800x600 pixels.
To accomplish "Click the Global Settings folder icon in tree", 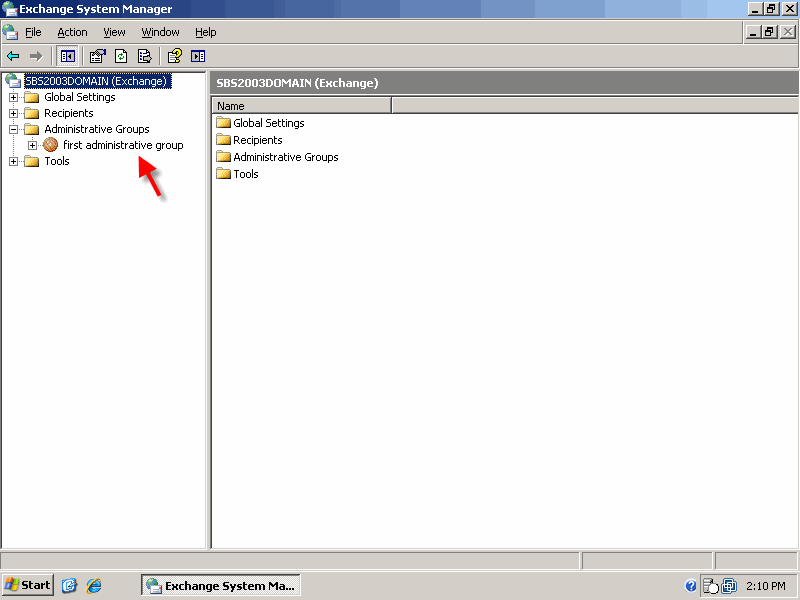I will (x=32, y=97).
